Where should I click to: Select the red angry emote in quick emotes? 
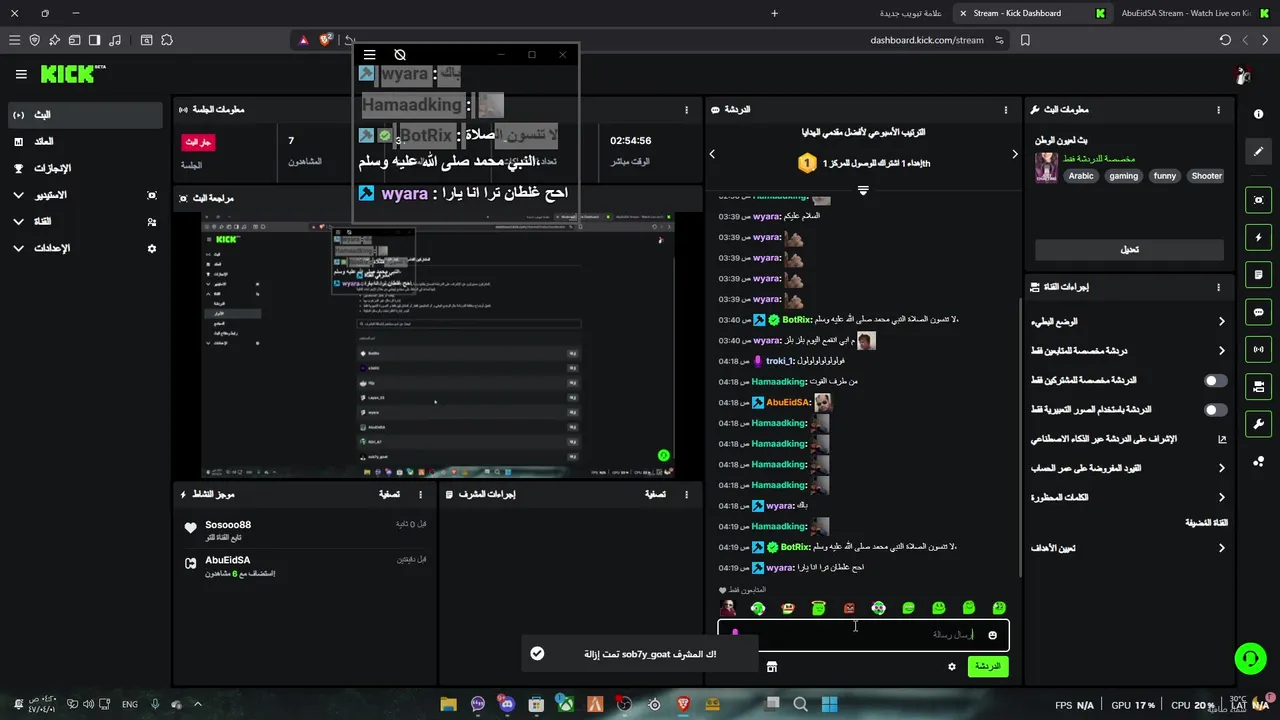coord(849,608)
